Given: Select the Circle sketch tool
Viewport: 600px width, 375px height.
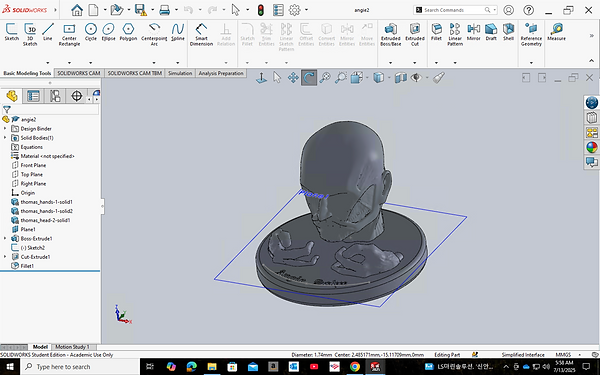Looking at the screenshot, I should 91,32.
